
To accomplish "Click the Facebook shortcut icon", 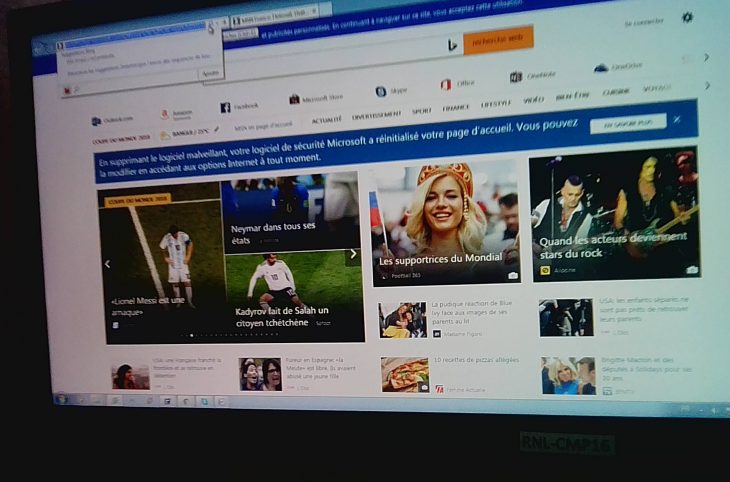I will pyautogui.click(x=225, y=106).
